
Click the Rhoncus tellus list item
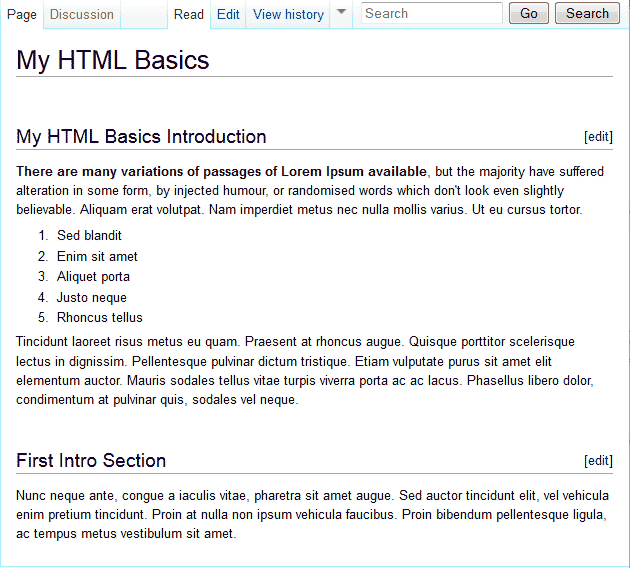[x=99, y=318]
